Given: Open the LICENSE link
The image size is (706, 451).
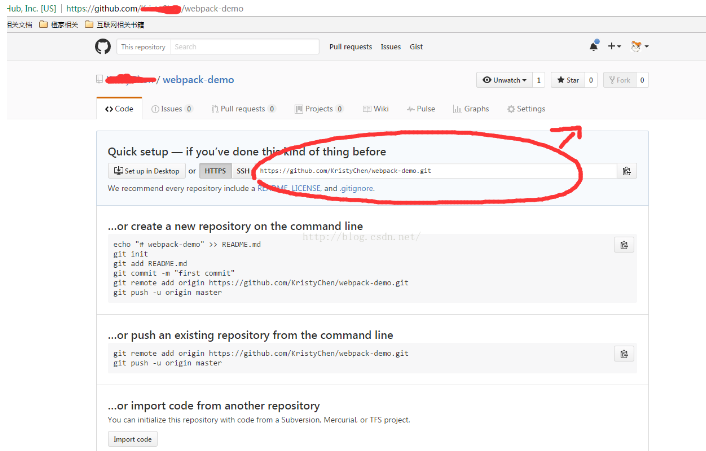Looking at the screenshot, I should click(x=306, y=188).
